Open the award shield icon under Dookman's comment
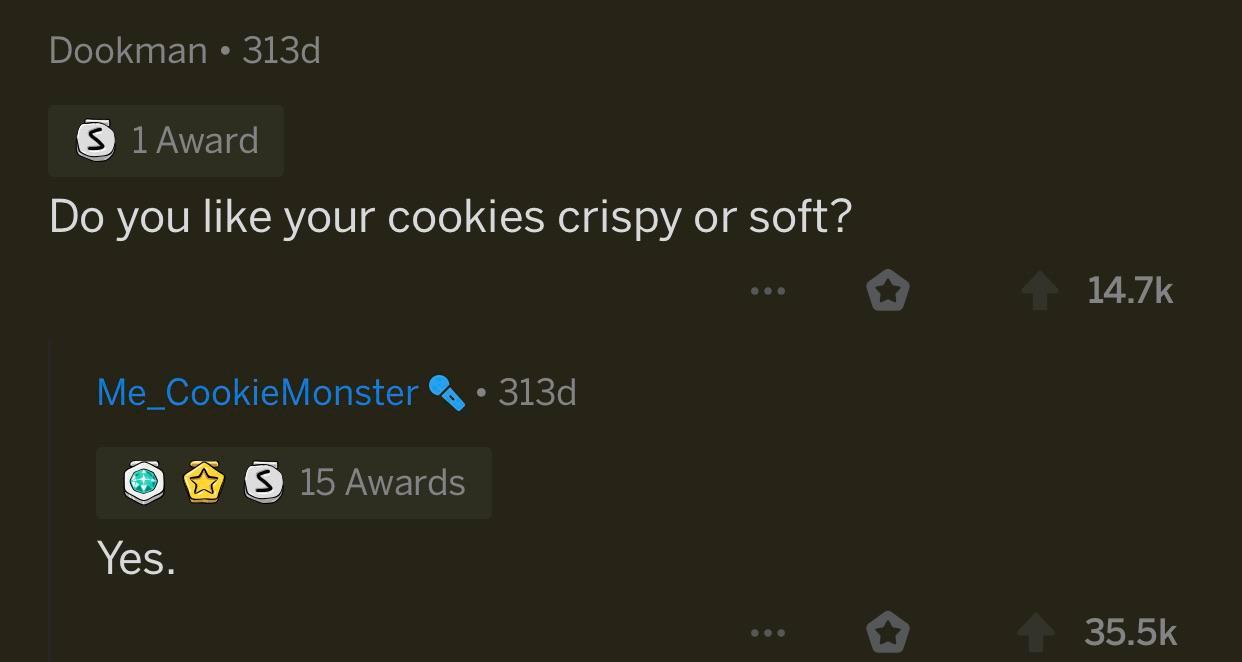Viewport: 1242px width, 662px height. pos(887,290)
